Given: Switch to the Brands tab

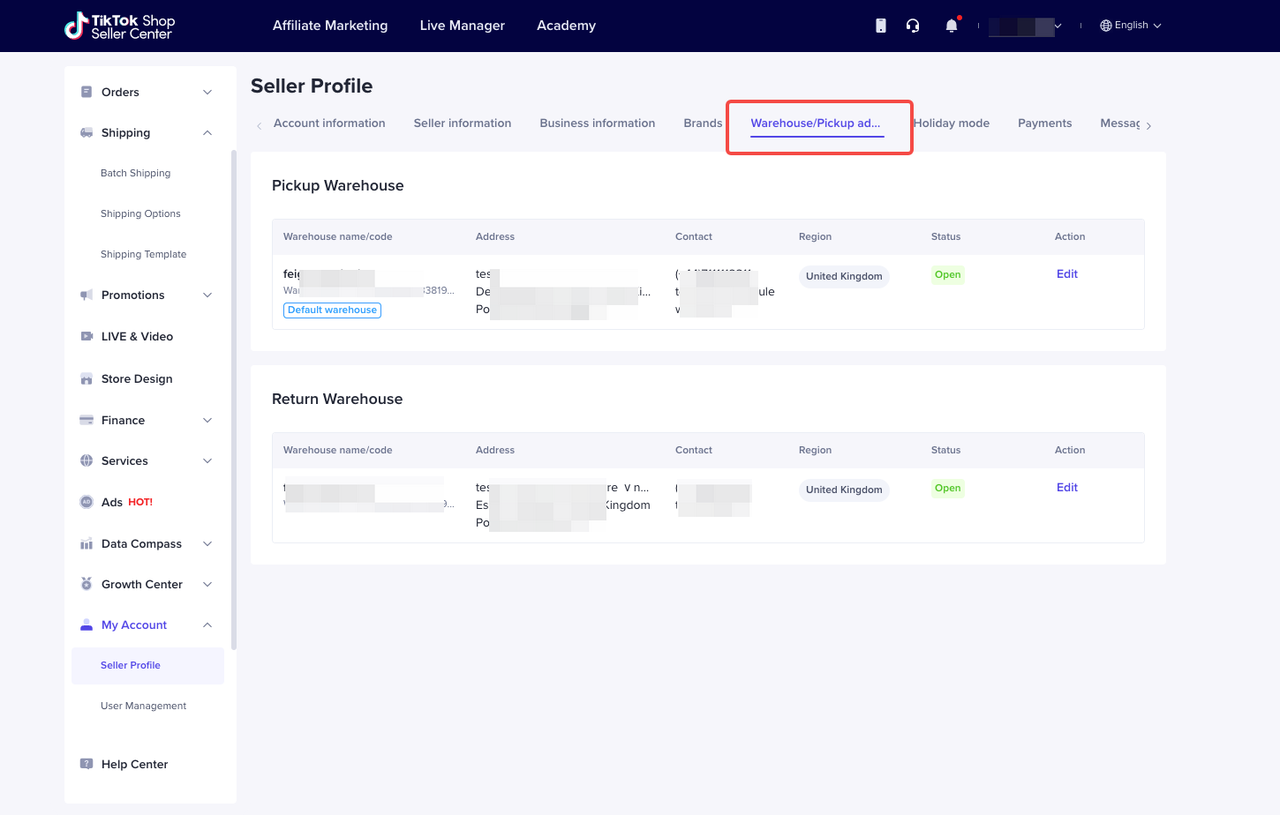Looking at the screenshot, I should coord(703,123).
